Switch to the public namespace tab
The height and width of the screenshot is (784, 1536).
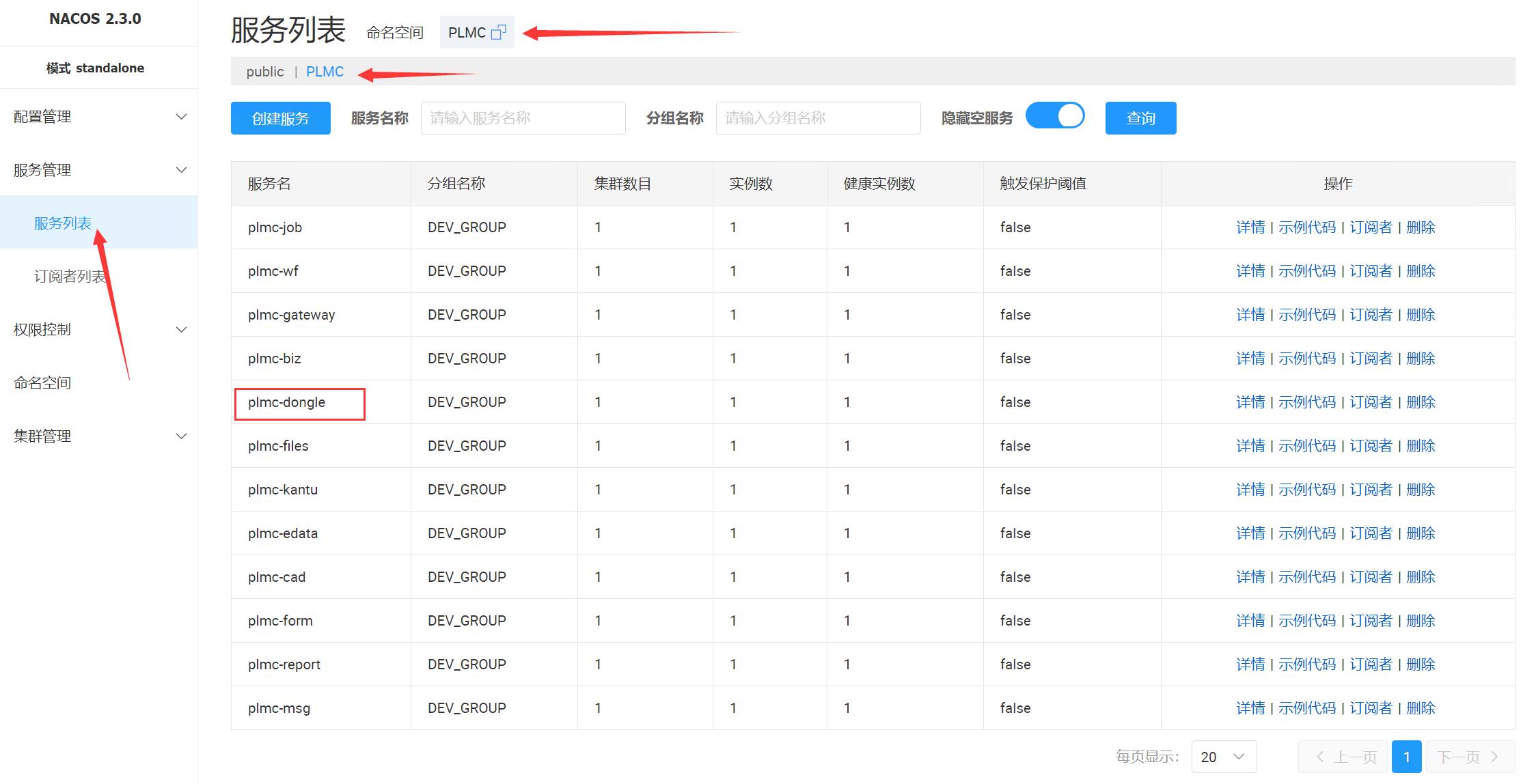(x=265, y=72)
